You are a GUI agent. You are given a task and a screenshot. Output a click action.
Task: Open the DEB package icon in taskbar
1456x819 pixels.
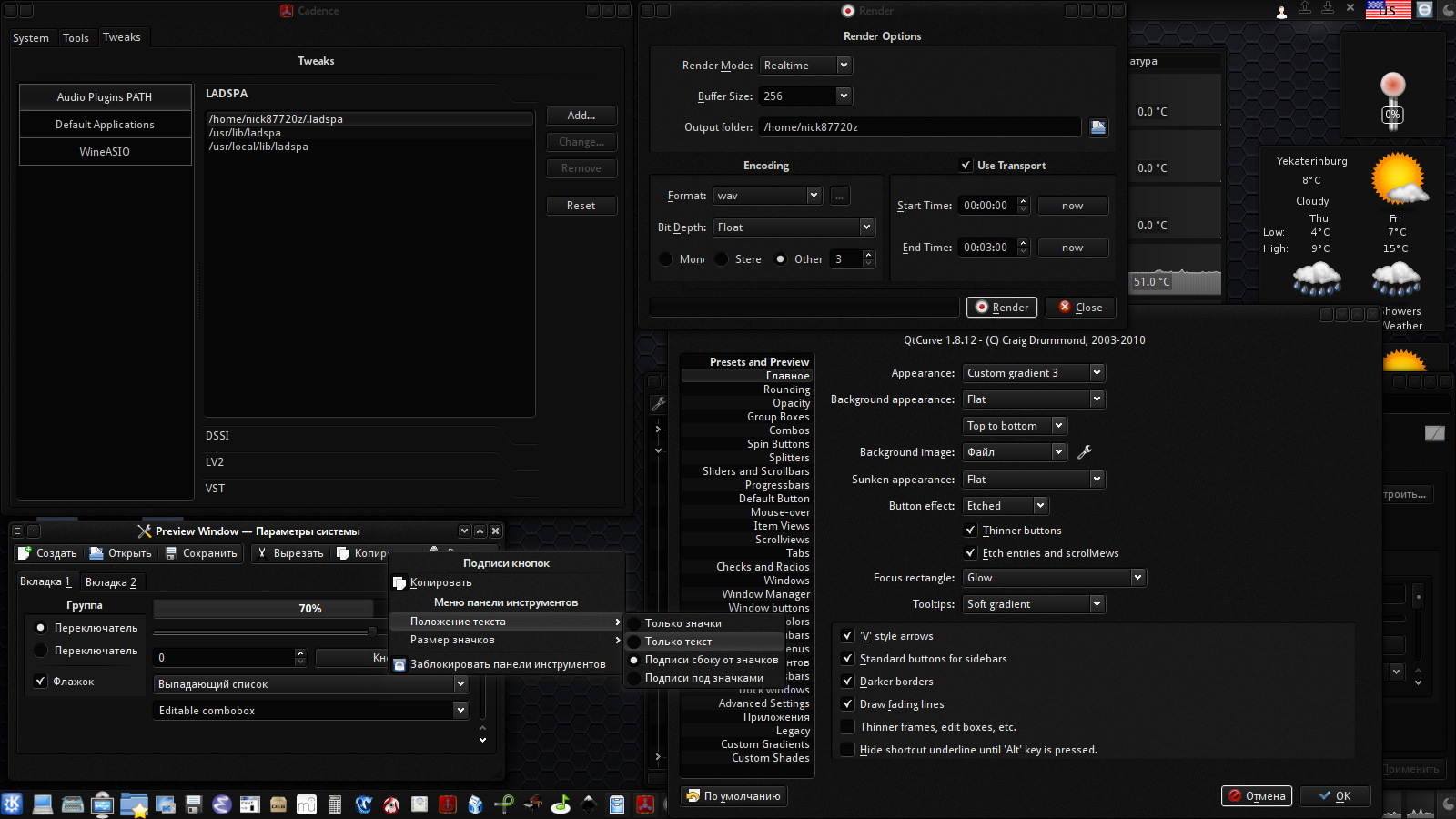[x=278, y=804]
